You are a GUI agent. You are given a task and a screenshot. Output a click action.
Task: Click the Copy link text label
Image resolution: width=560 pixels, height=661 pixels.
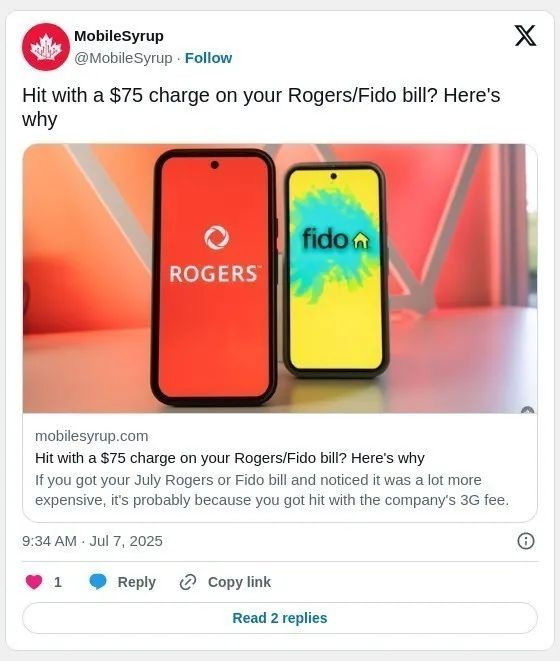tap(239, 582)
